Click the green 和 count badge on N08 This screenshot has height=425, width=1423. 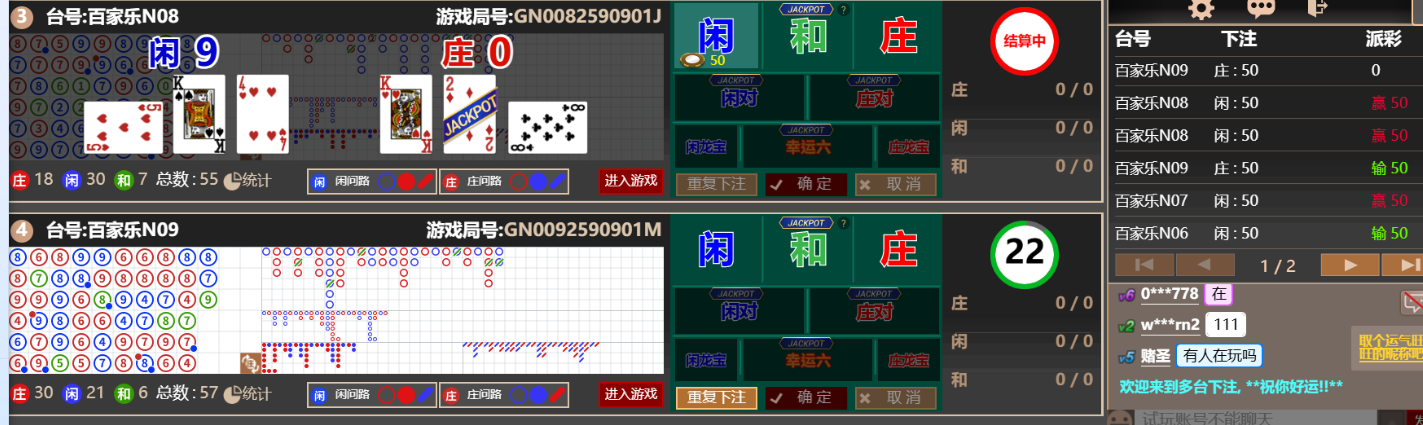(123, 181)
